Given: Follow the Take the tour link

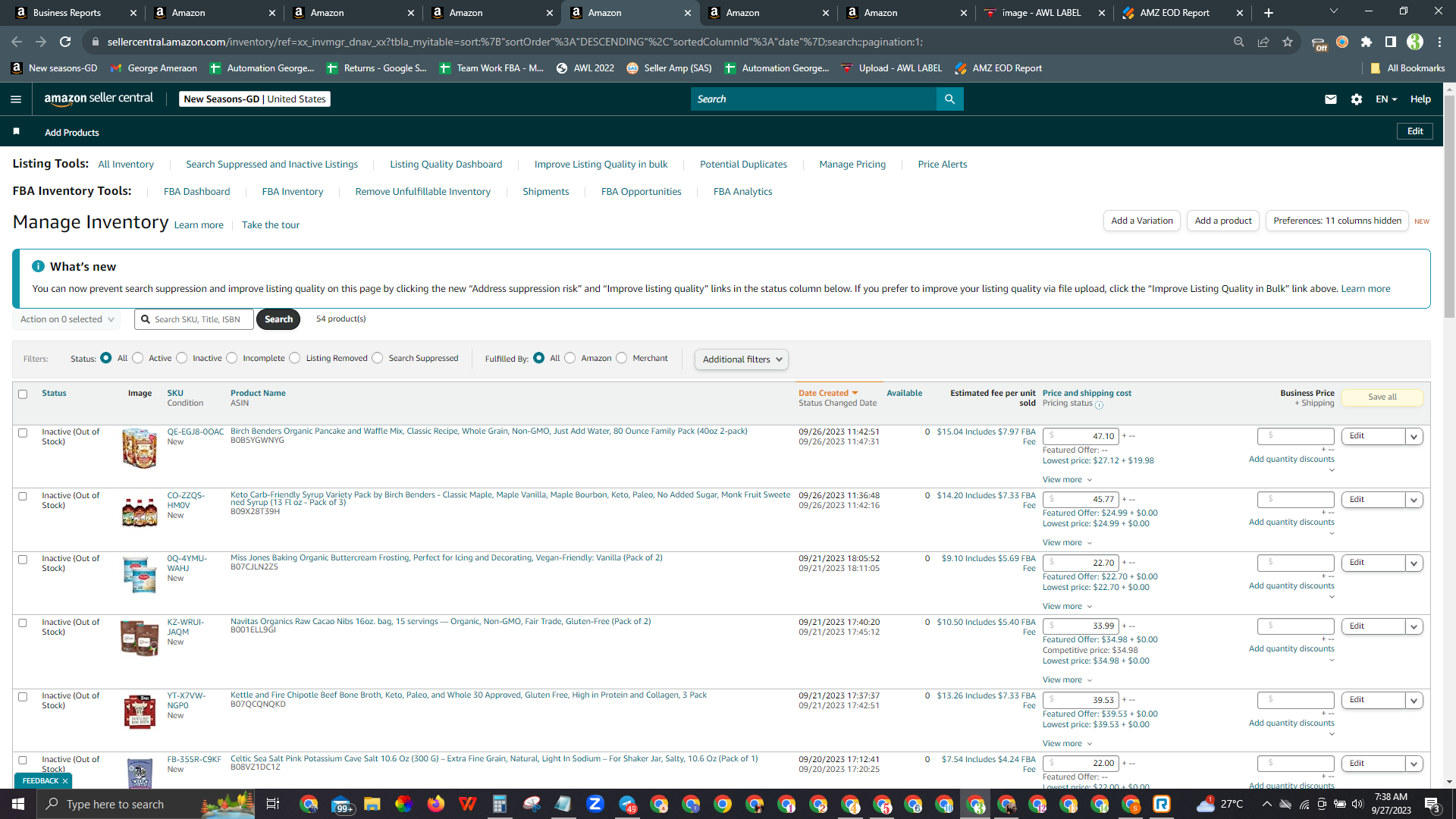Looking at the screenshot, I should (x=271, y=225).
